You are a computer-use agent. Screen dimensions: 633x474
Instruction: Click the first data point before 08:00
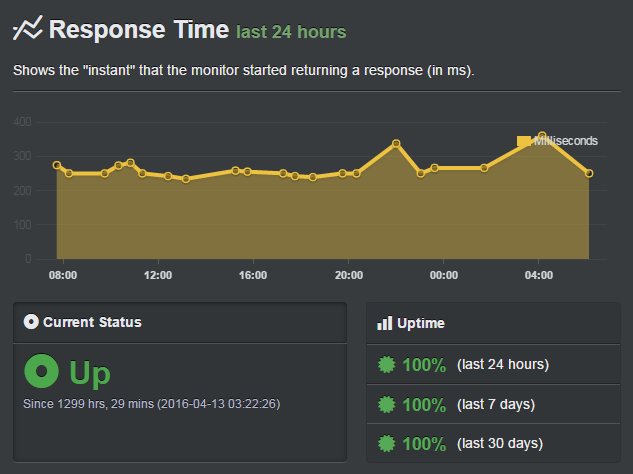(x=57, y=165)
